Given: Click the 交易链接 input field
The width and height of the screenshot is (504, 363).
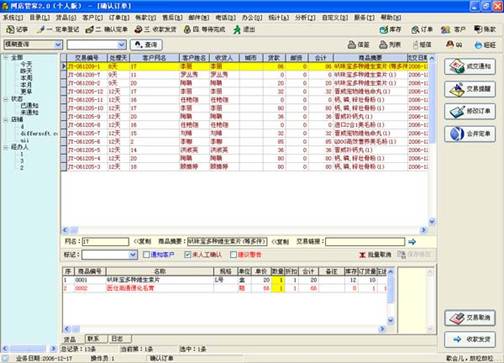Looking at the screenshot, I should (x=365, y=242).
